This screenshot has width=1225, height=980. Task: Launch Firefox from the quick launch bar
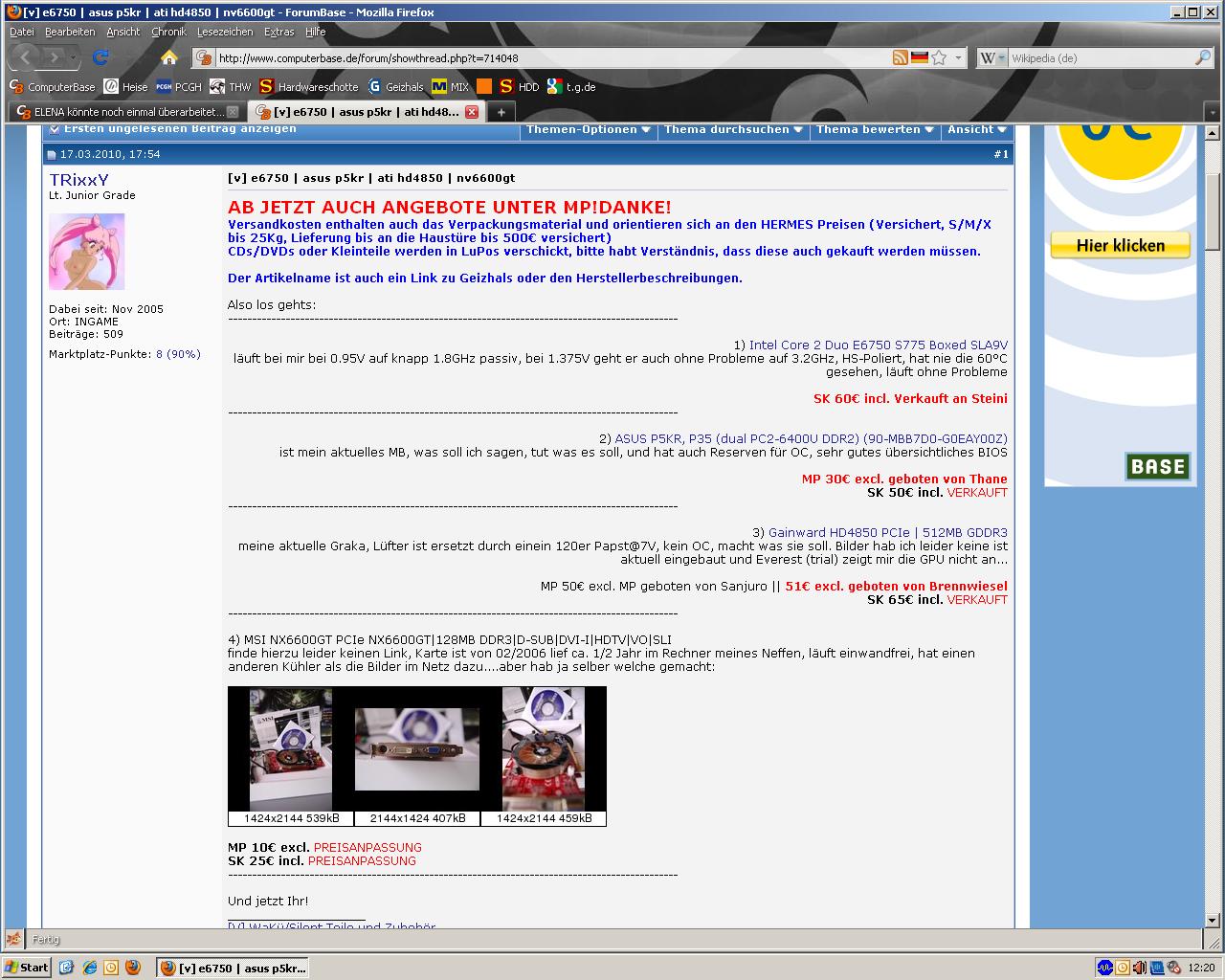pyautogui.click(x=132, y=968)
